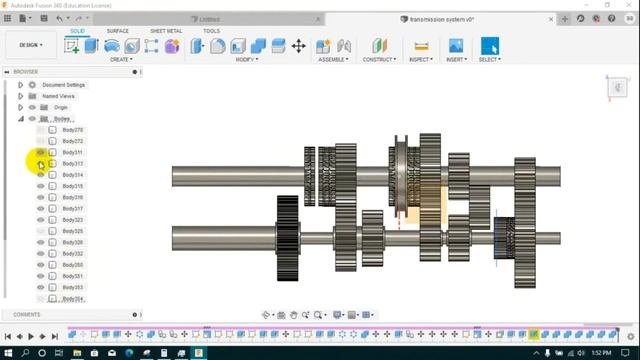The height and width of the screenshot is (360, 640).
Task: Open File Explorer from the taskbar
Action: [77, 353]
